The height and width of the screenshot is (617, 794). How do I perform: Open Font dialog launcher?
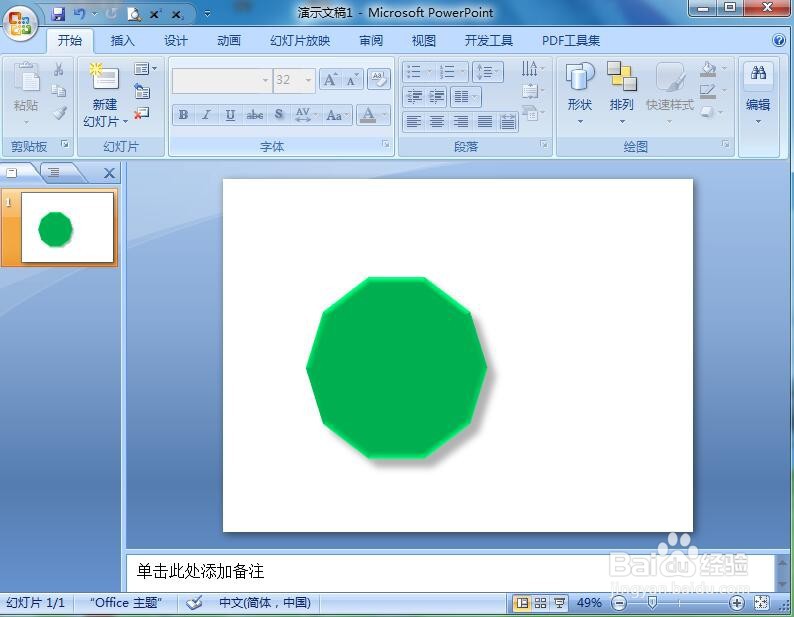[x=386, y=145]
